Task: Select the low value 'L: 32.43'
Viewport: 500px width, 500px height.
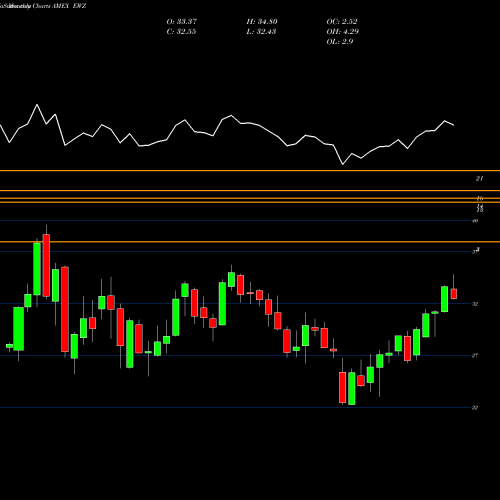Action: click(x=261, y=32)
